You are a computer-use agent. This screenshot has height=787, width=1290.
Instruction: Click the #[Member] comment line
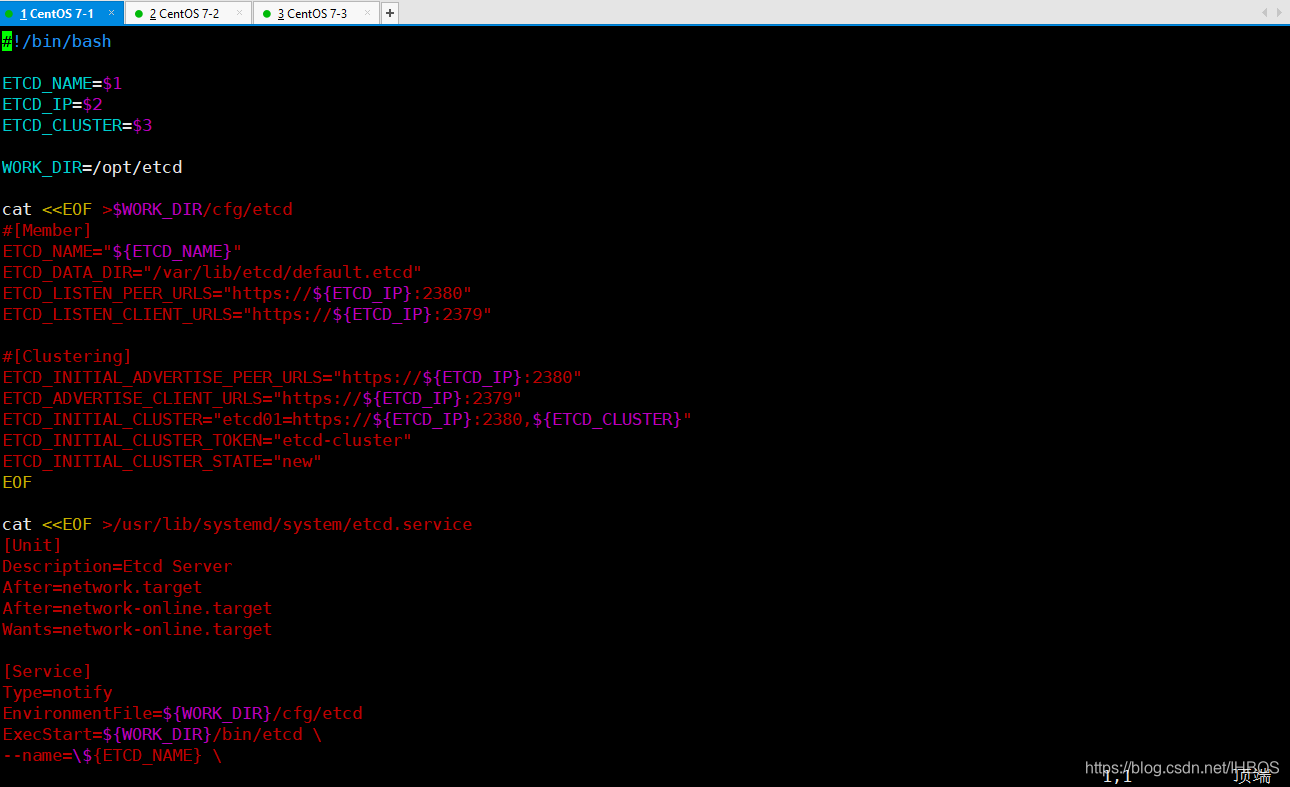click(47, 230)
